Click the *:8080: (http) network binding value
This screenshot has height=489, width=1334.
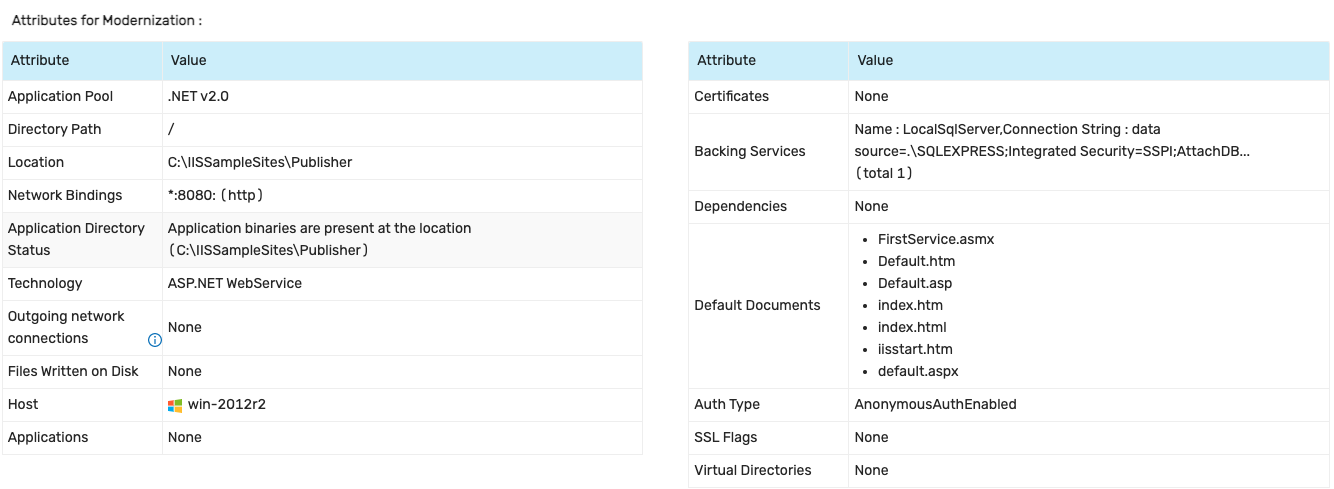click(x=215, y=196)
